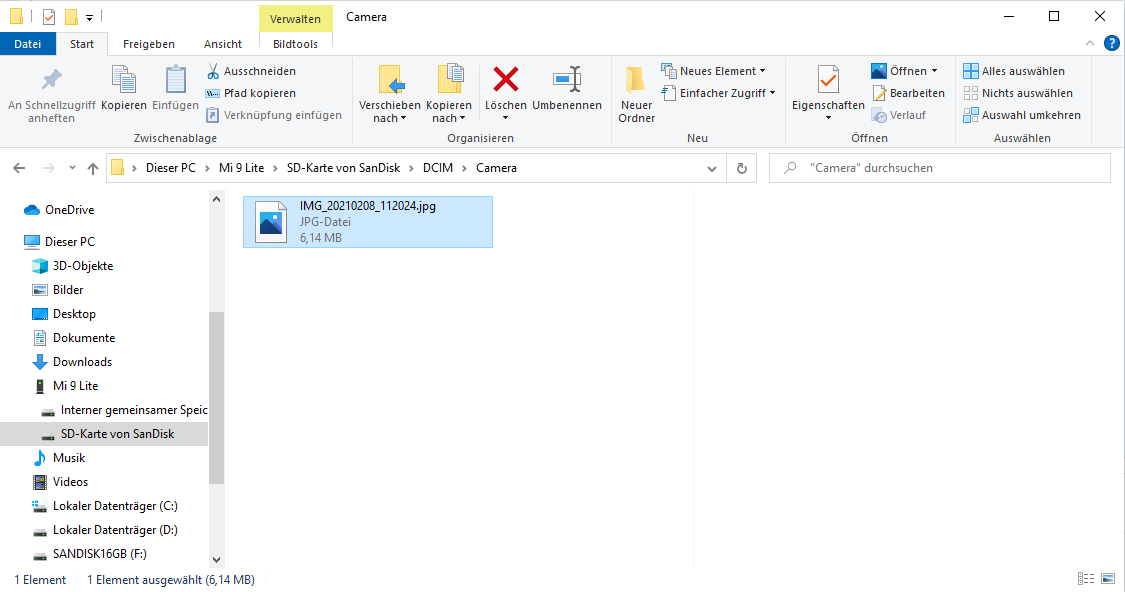This screenshot has height=592, width=1125.
Task: Click the Verwalten contextual tab
Action: coord(296,19)
